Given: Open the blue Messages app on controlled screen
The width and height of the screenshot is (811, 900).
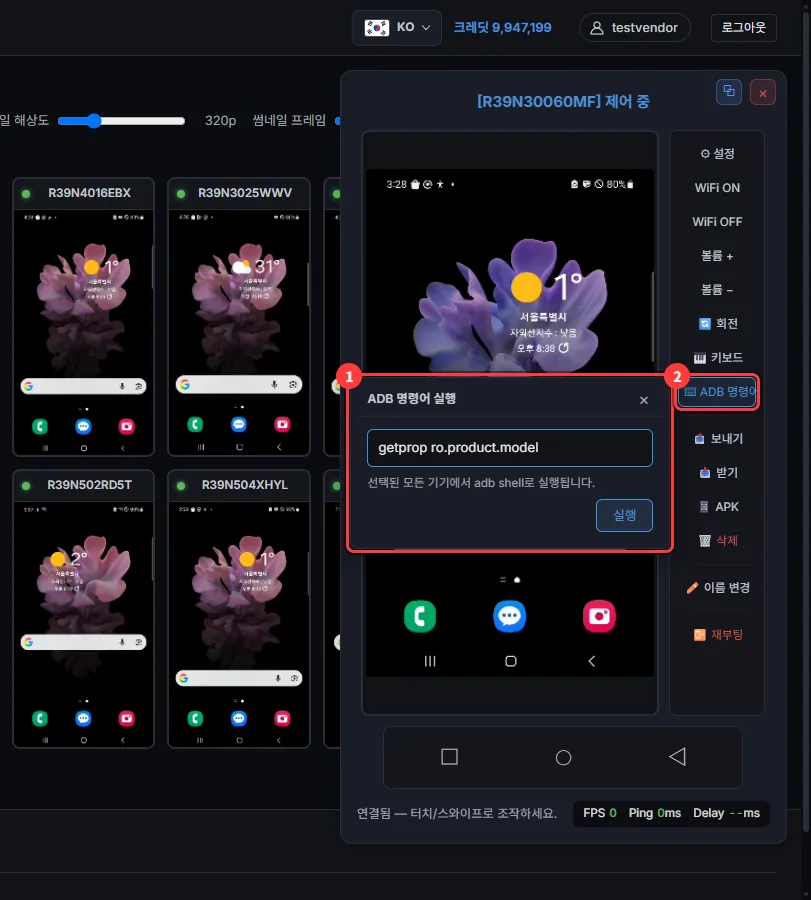Looking at the screenshot, I should 509,616.
